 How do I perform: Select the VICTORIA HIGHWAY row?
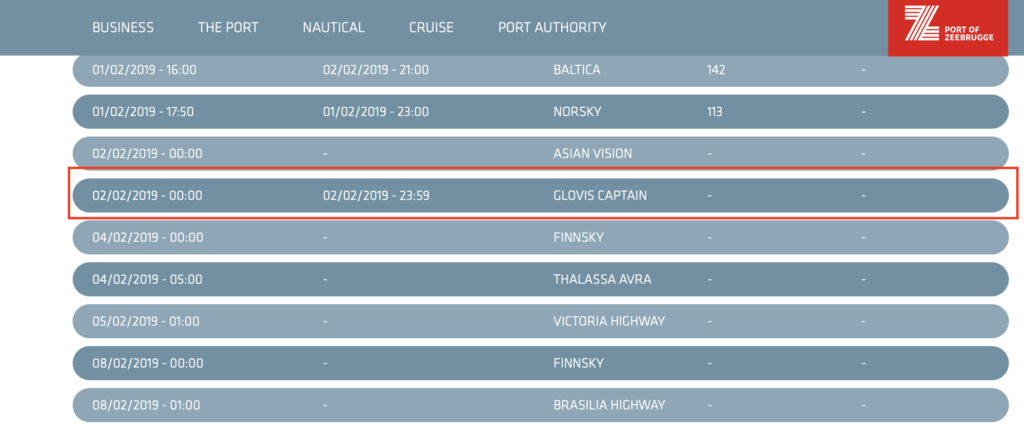click(x=541, y=321)
